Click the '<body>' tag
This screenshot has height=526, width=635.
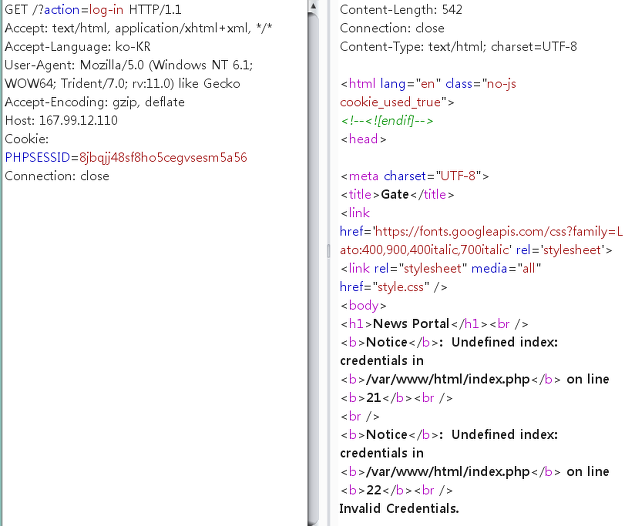click(x=363, y=305)
